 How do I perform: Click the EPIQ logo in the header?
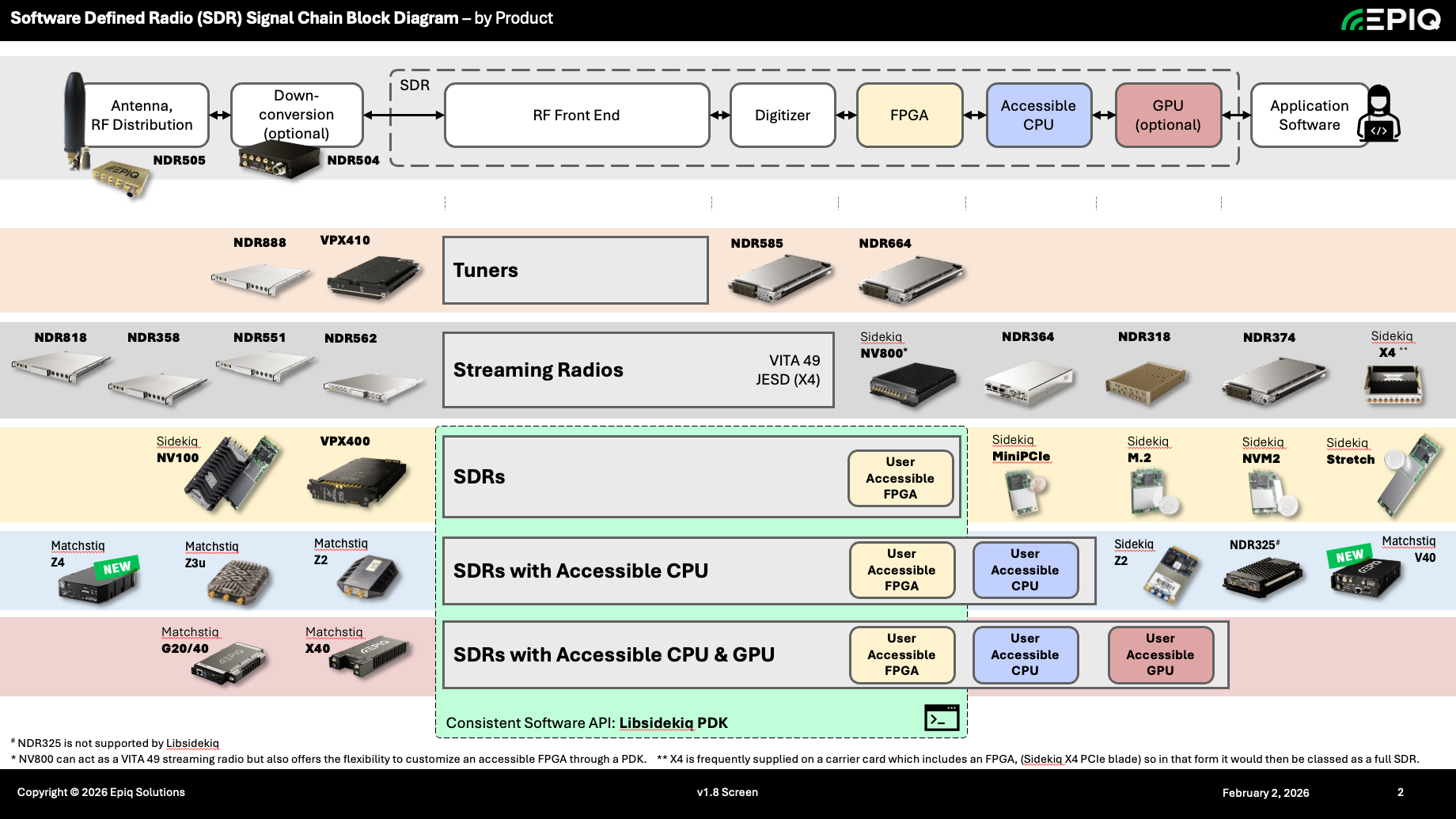(1390, 19)
